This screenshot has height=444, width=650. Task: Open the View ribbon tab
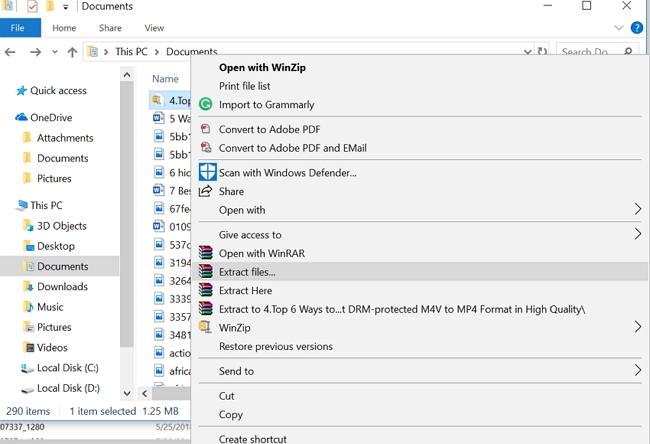(x=154, y=28)
